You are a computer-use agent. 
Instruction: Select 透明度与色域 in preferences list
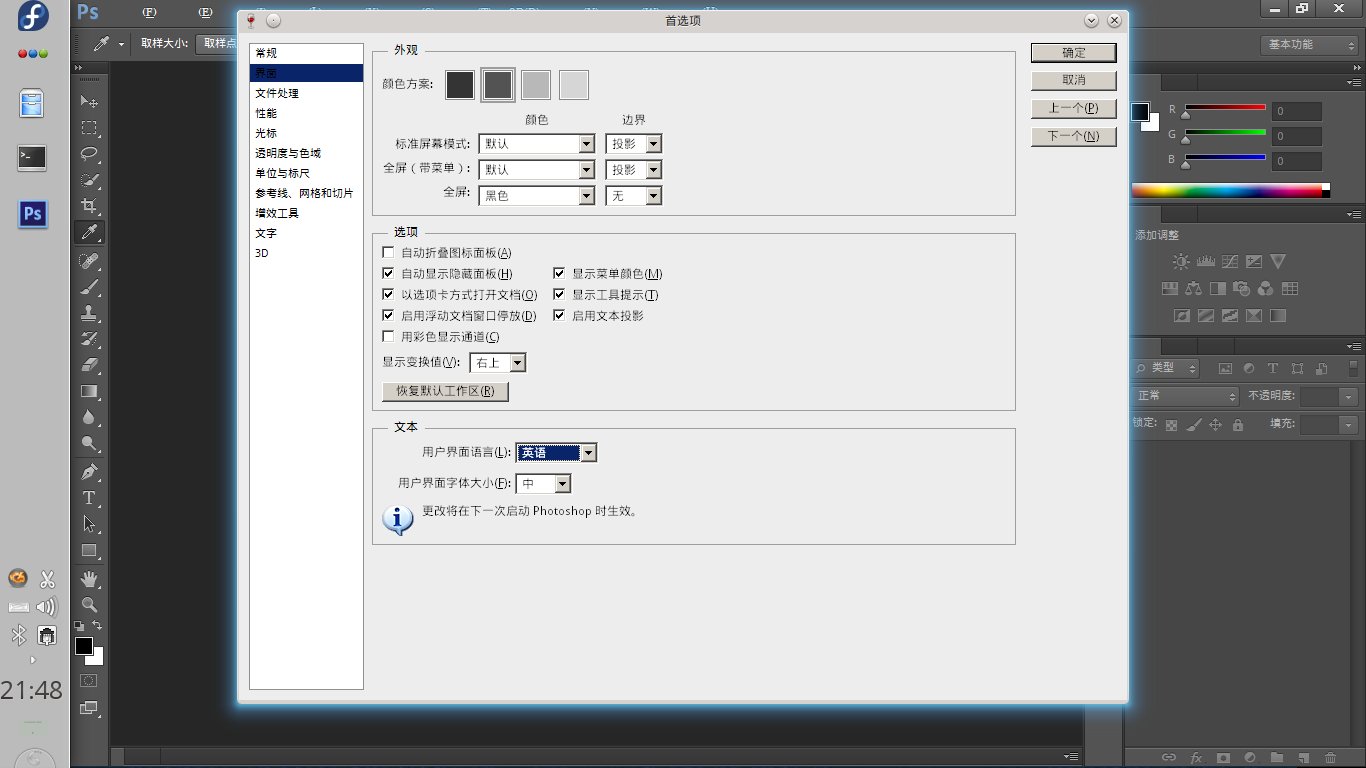pos(306,153)
